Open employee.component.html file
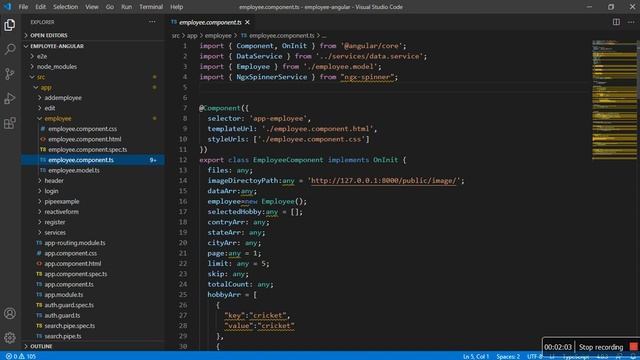The width and height of the screenshot is (640, 360). click(93, 139)
